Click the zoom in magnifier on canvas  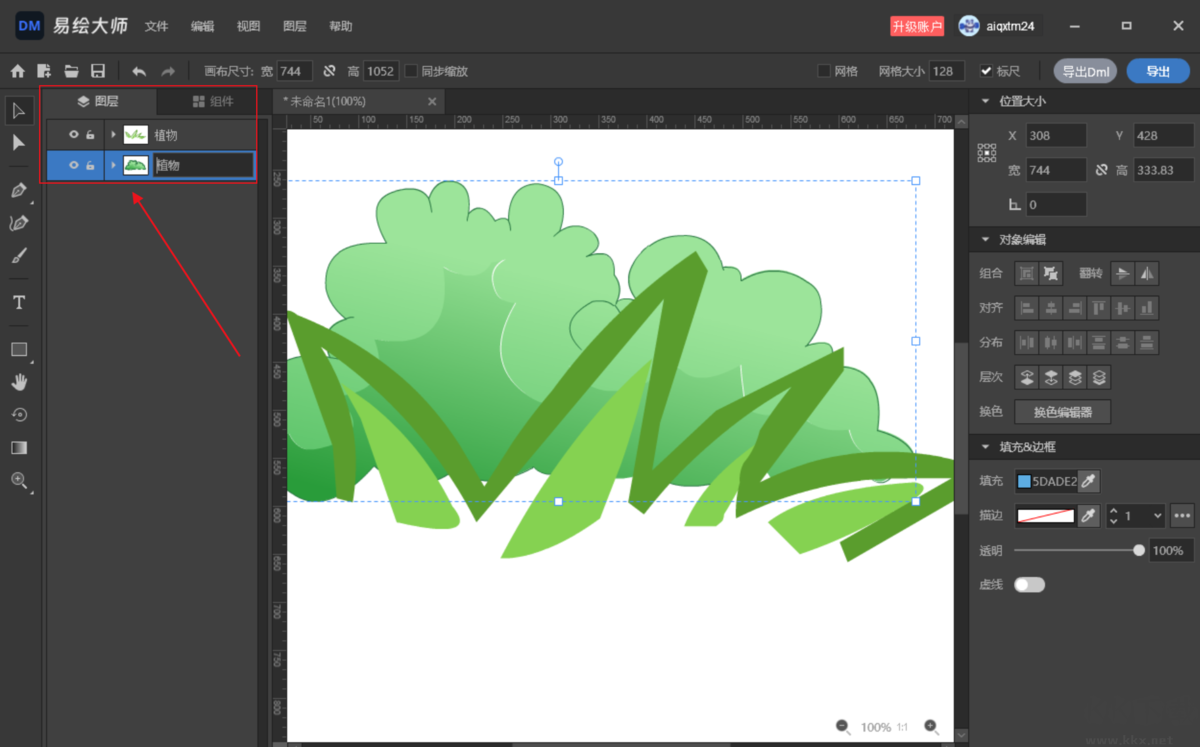click(931, 727)
